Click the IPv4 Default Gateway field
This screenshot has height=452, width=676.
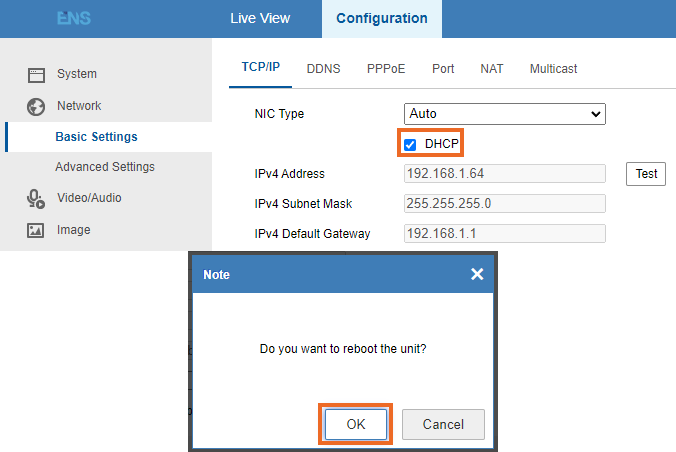click(x=505, y=234)
